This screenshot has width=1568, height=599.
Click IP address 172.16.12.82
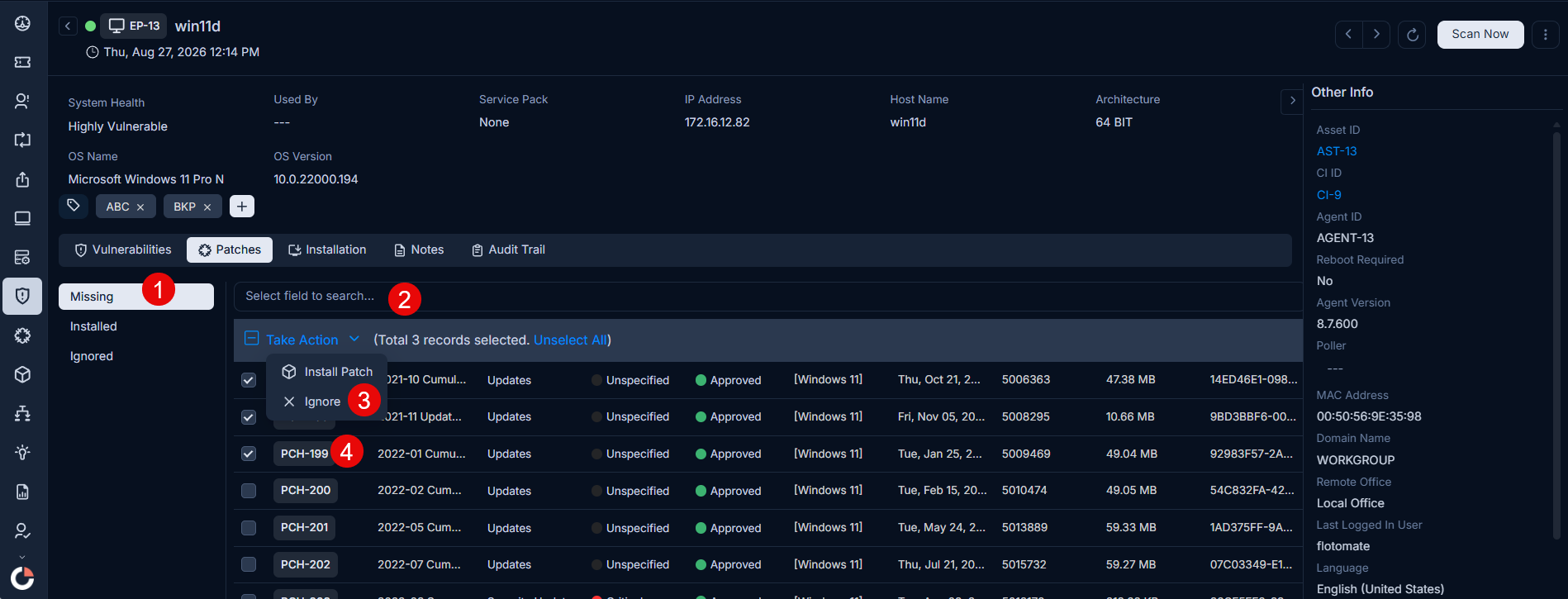[717, 122]
